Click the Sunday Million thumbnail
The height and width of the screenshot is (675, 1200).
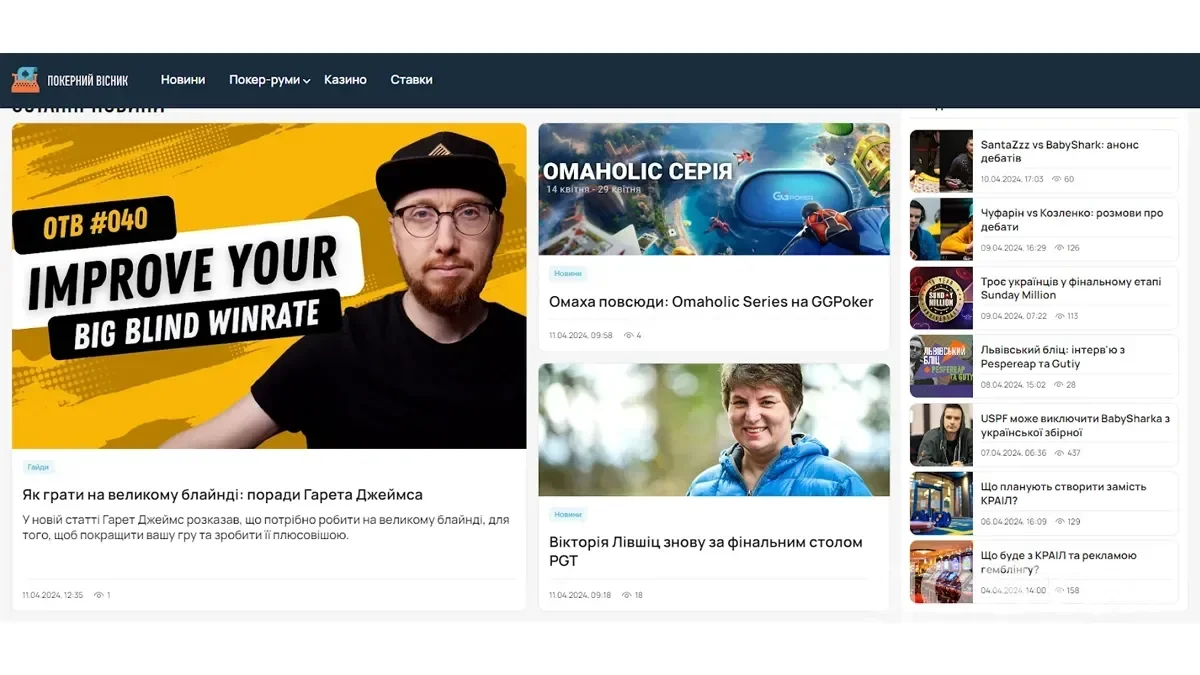[941, 298]
